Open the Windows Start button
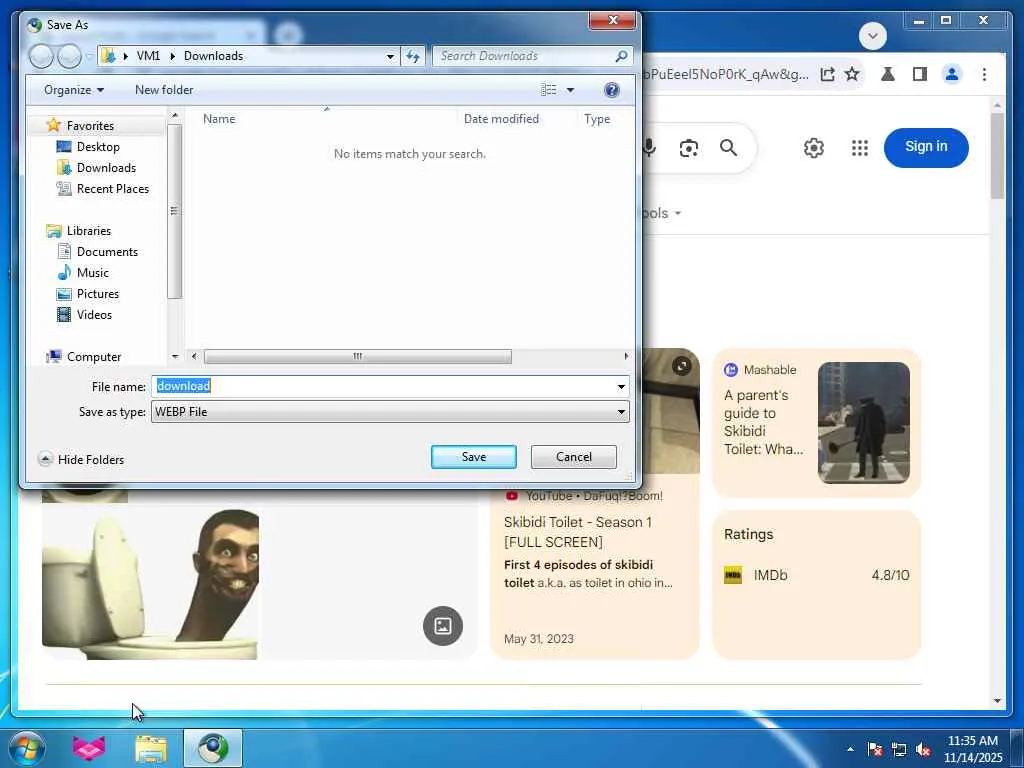The image size is (1024, 768). point(27,748)
